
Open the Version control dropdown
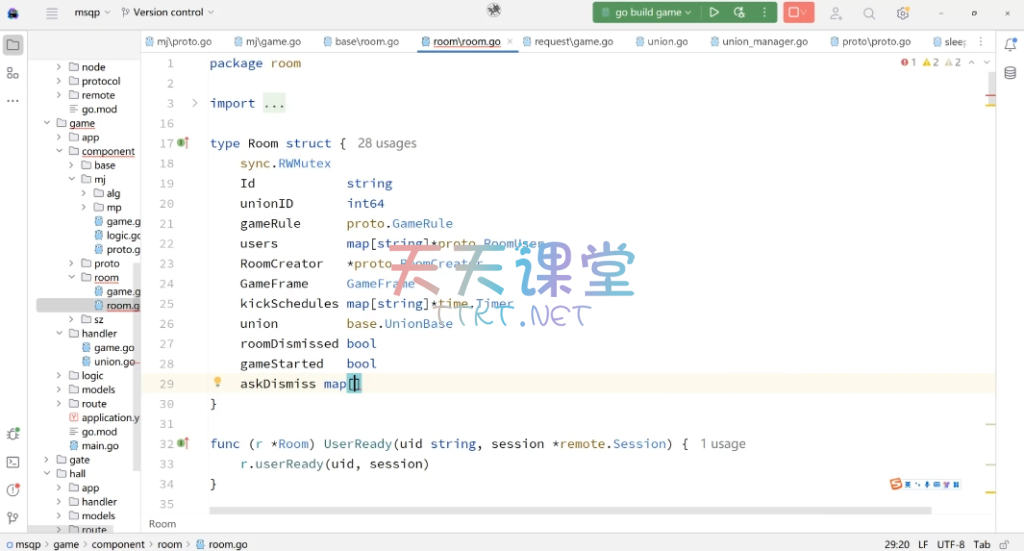167,13
